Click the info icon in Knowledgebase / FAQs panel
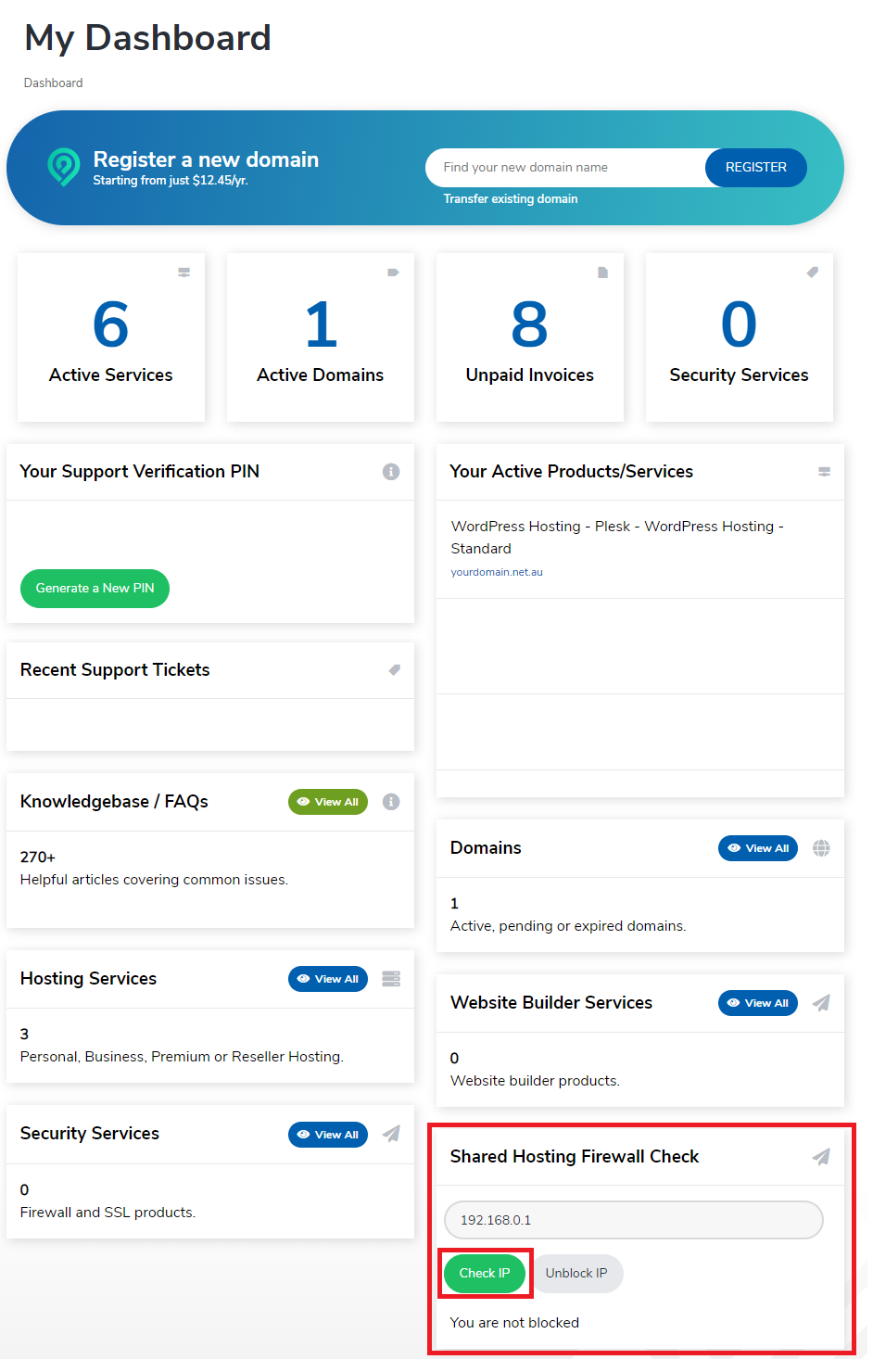Viewport: 873px width, 1372px height. [x=391, y=802]
